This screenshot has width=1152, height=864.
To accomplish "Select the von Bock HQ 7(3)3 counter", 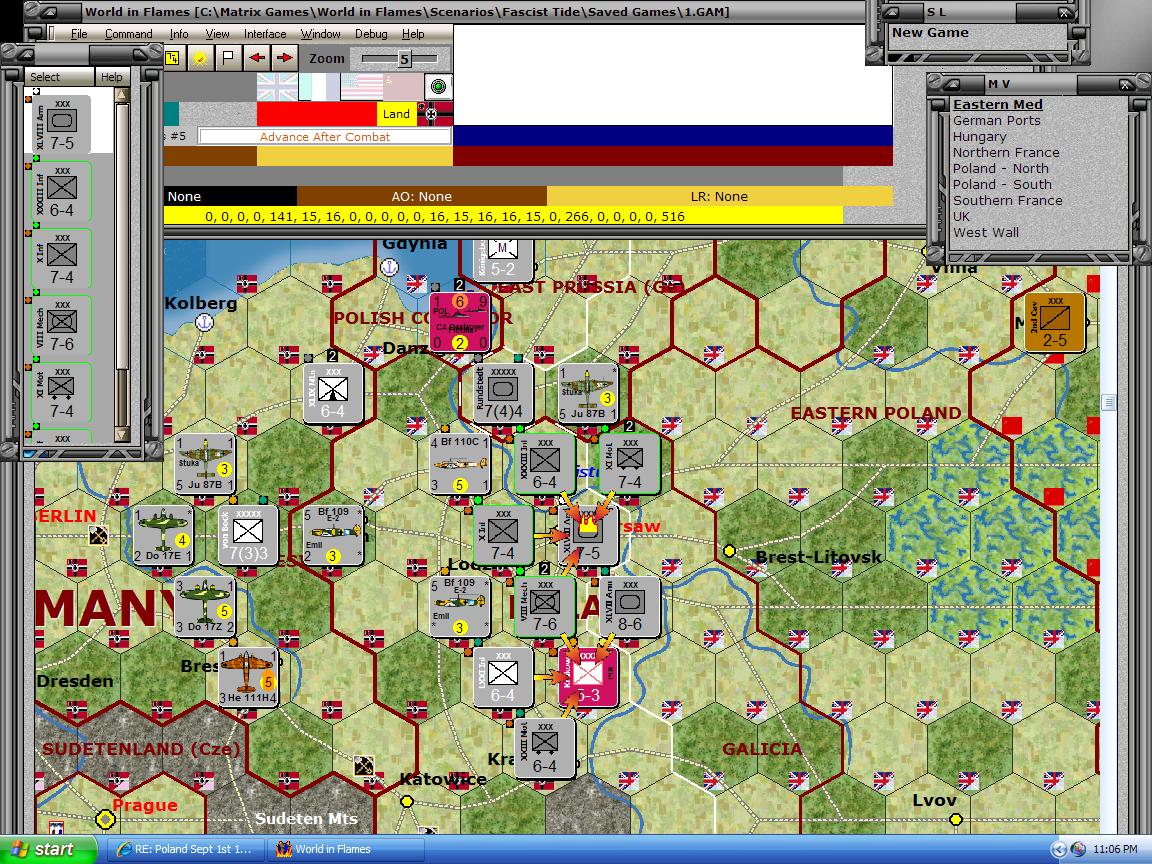I will pyautogui.click(x=248, y=536).
